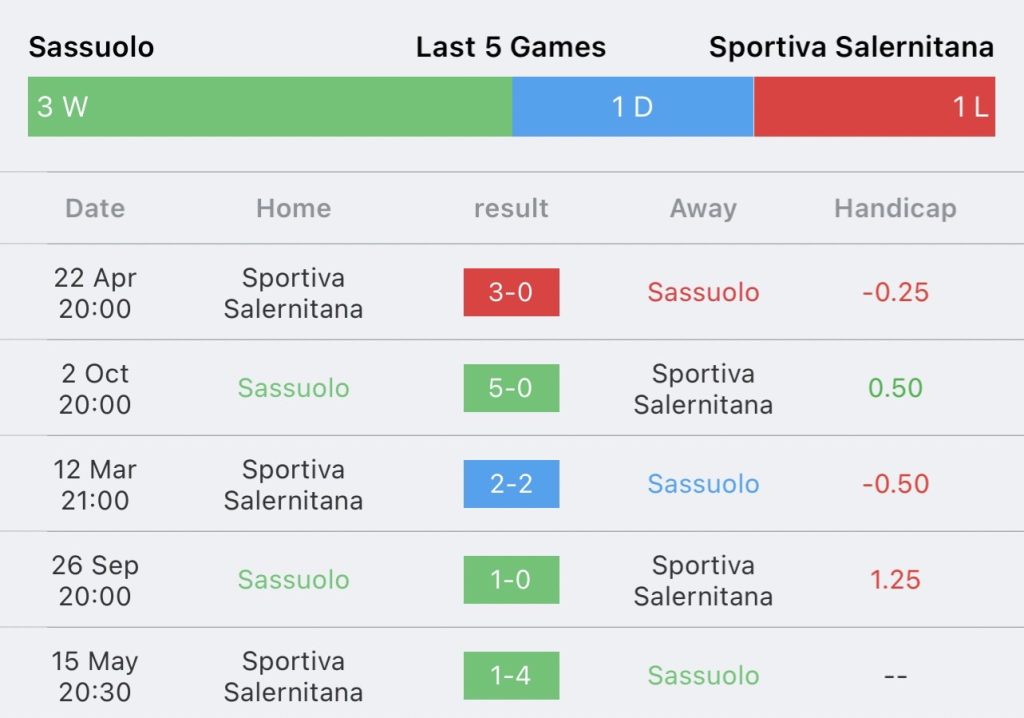The width and height of the screenshot is (1024, 718).
Task: Click the Home column header
Action: 294,208
